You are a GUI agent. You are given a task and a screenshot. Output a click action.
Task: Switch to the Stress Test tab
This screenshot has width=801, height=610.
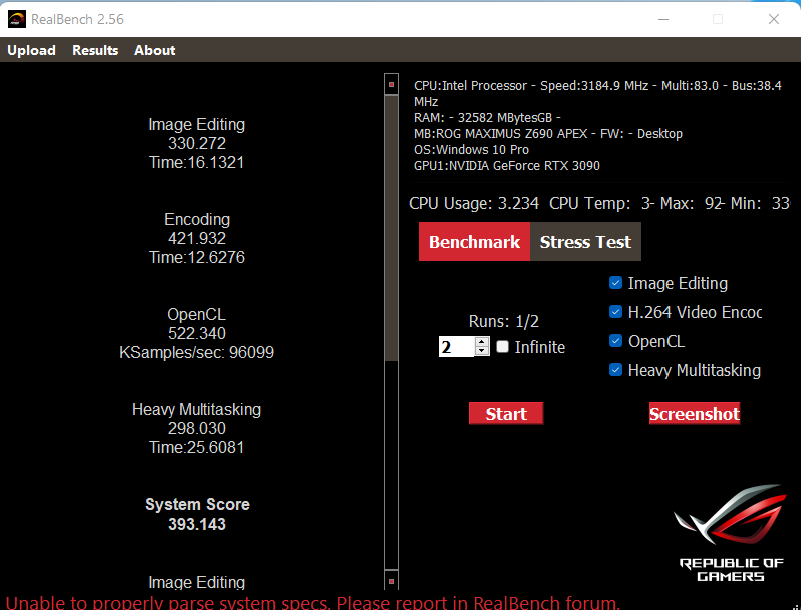point(585,242)
